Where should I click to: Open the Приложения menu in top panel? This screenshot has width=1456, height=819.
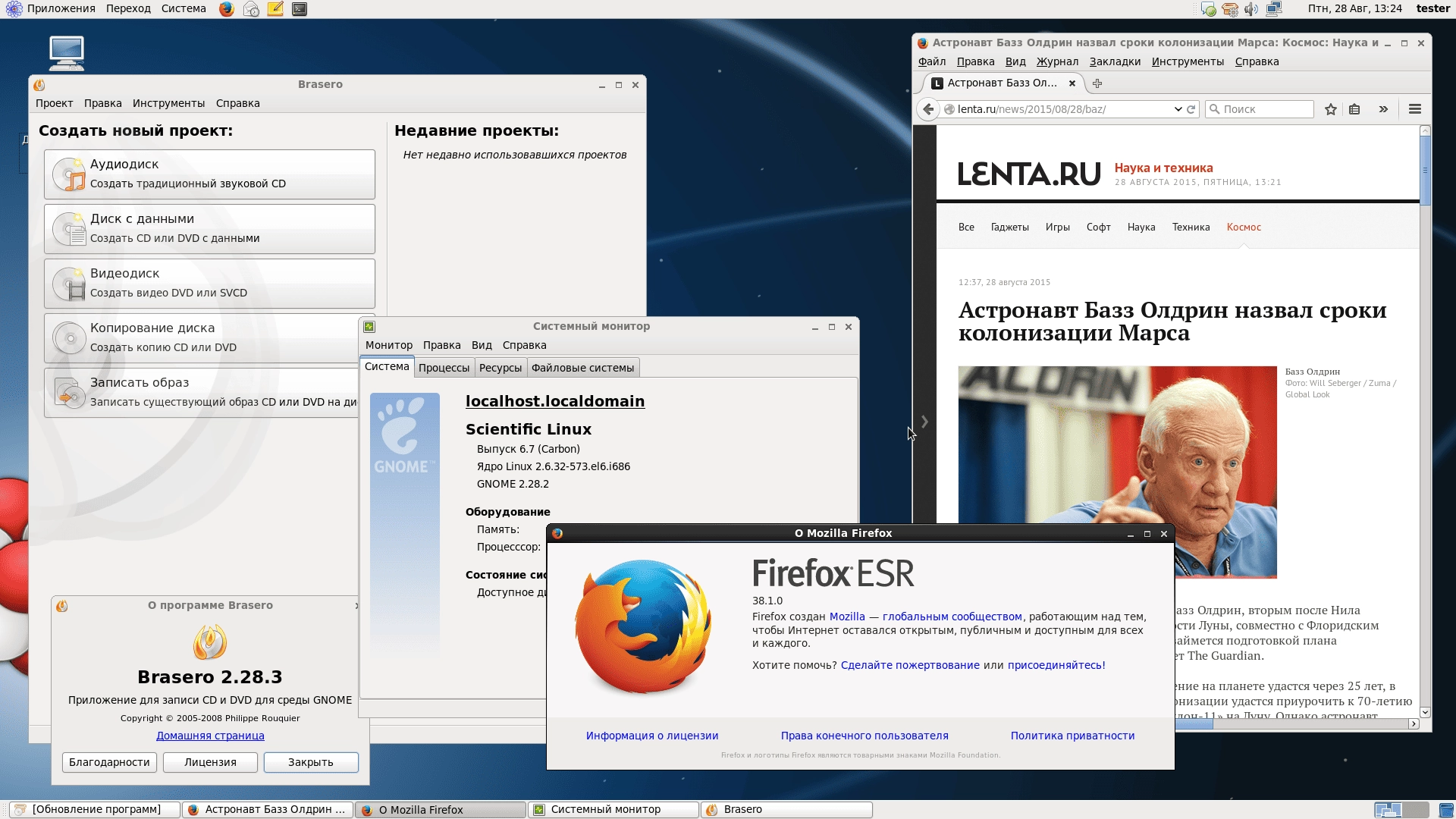pyautogui.click(x=52, y=9)
